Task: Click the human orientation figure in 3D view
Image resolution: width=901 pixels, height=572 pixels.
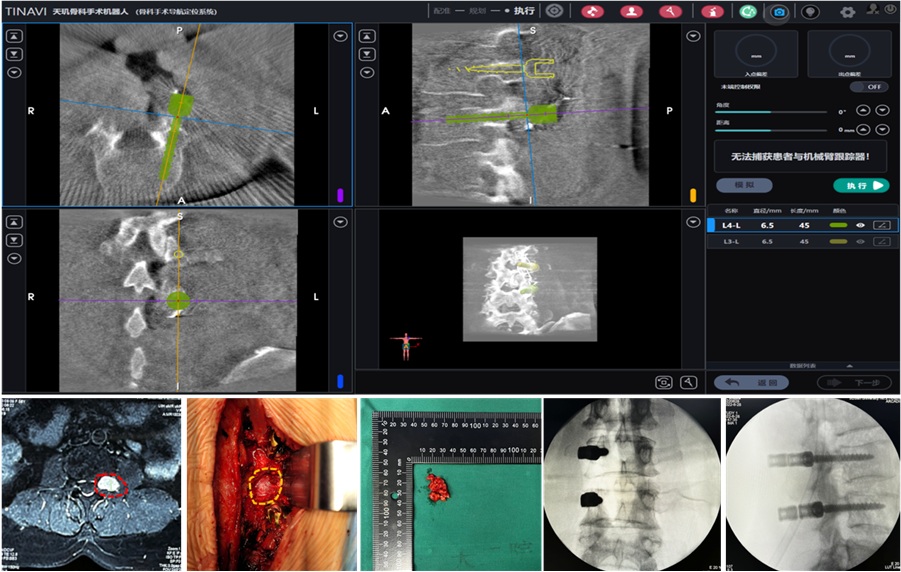Action: [x=406, y=346]
